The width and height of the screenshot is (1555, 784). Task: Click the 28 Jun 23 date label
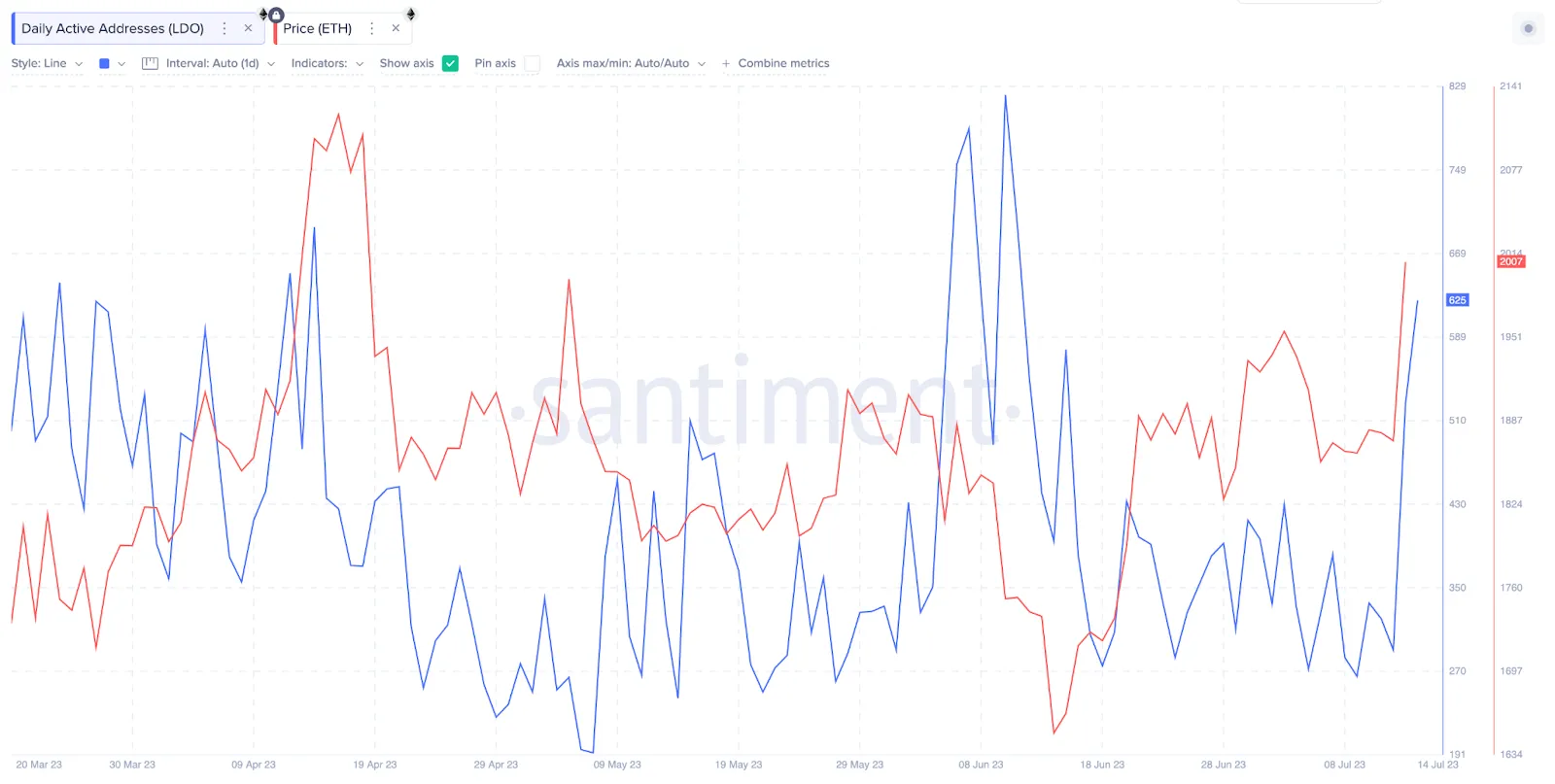point(1223,765)
